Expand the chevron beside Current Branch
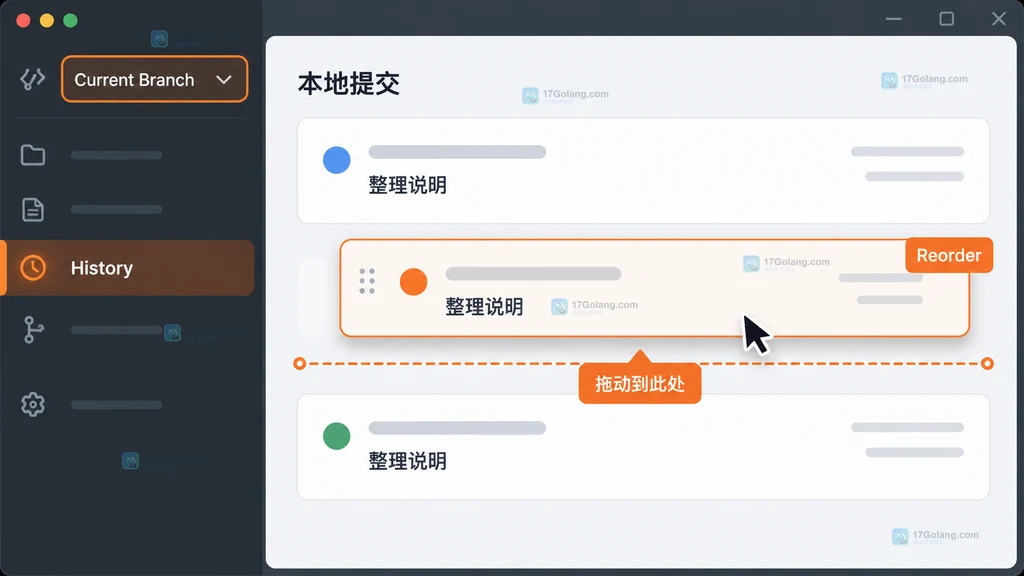Screen dimensions: 1024x576 [224, 80]
